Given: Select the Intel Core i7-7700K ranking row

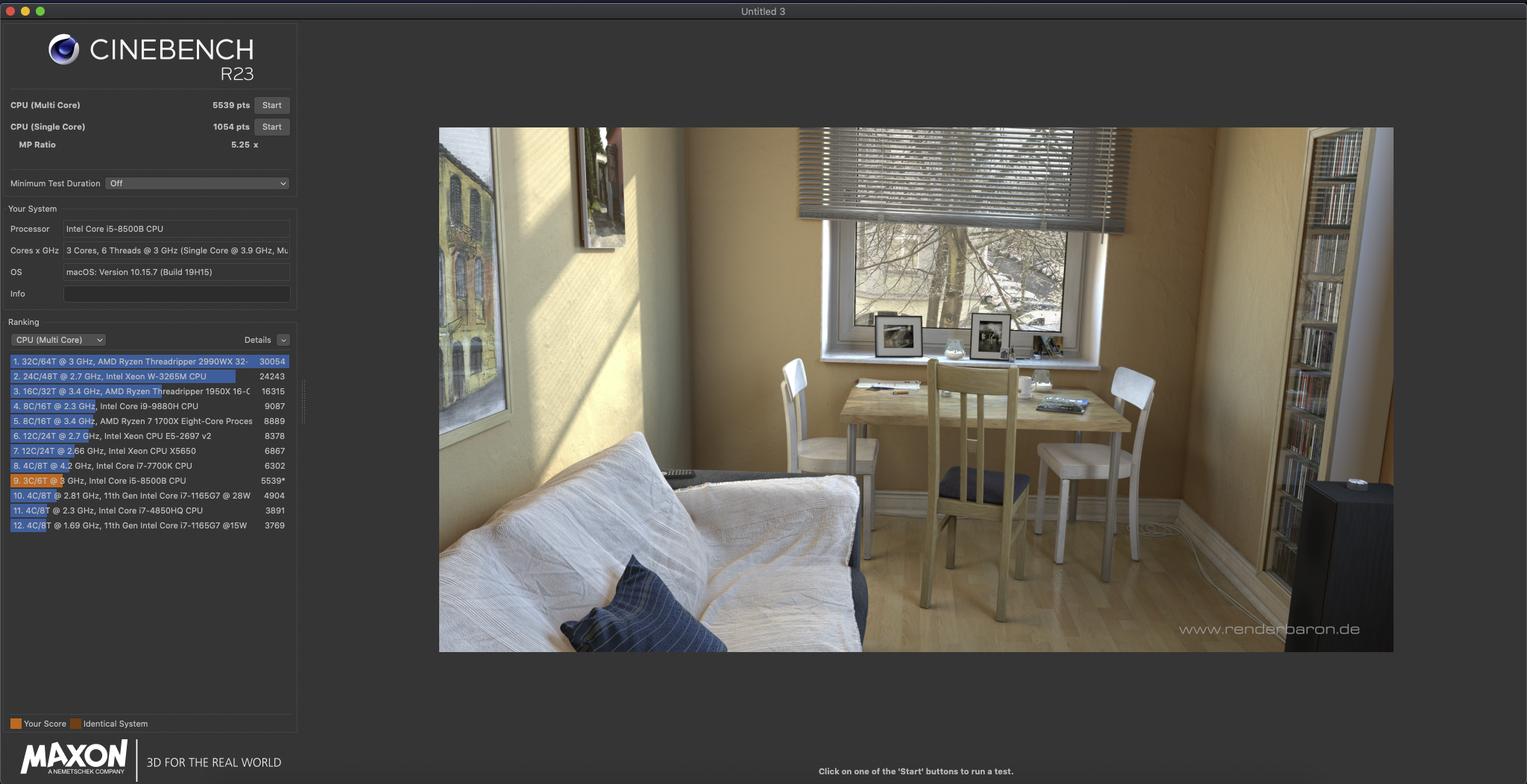Looking at the screenshot, I should tap(149, 466).
